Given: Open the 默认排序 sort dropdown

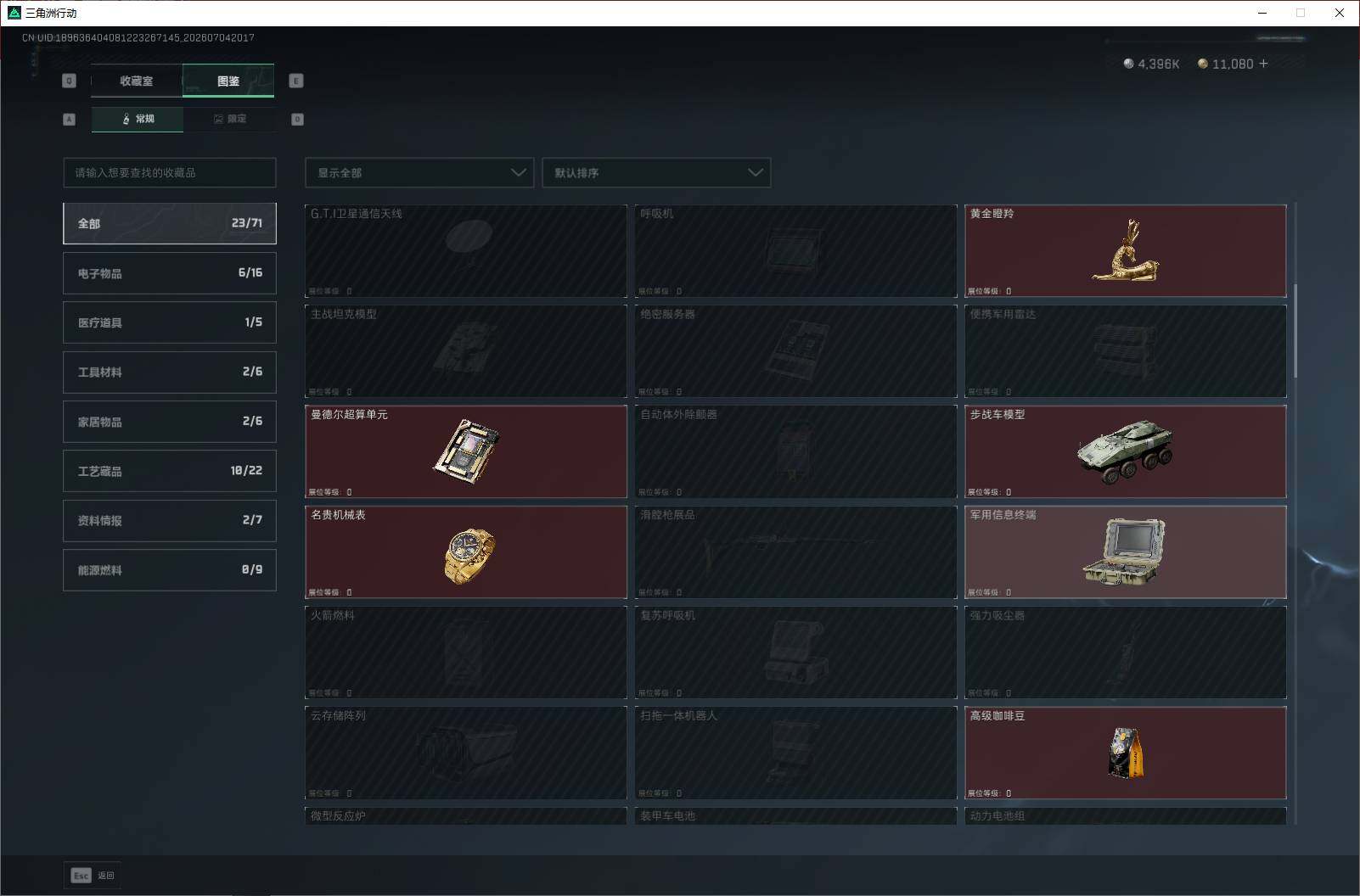Looking at the screenshot, I should [x=656, y=172].
